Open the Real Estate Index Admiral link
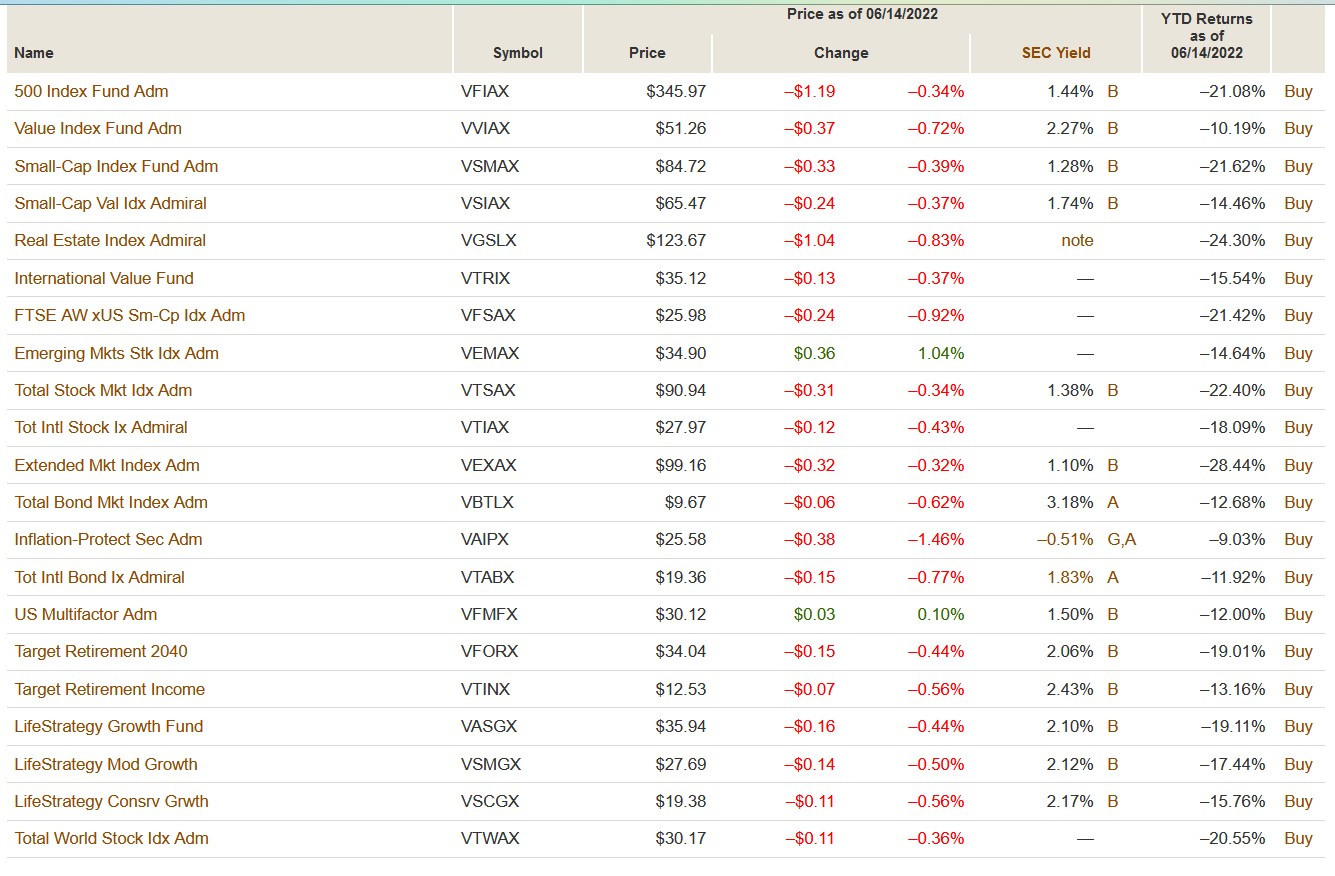 tap(110, 240)
